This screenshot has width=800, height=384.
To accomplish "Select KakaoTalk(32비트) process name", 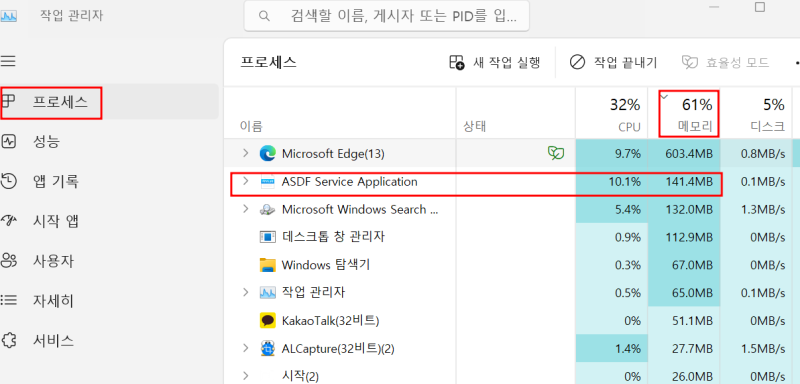I will click(x=330, y=321).
